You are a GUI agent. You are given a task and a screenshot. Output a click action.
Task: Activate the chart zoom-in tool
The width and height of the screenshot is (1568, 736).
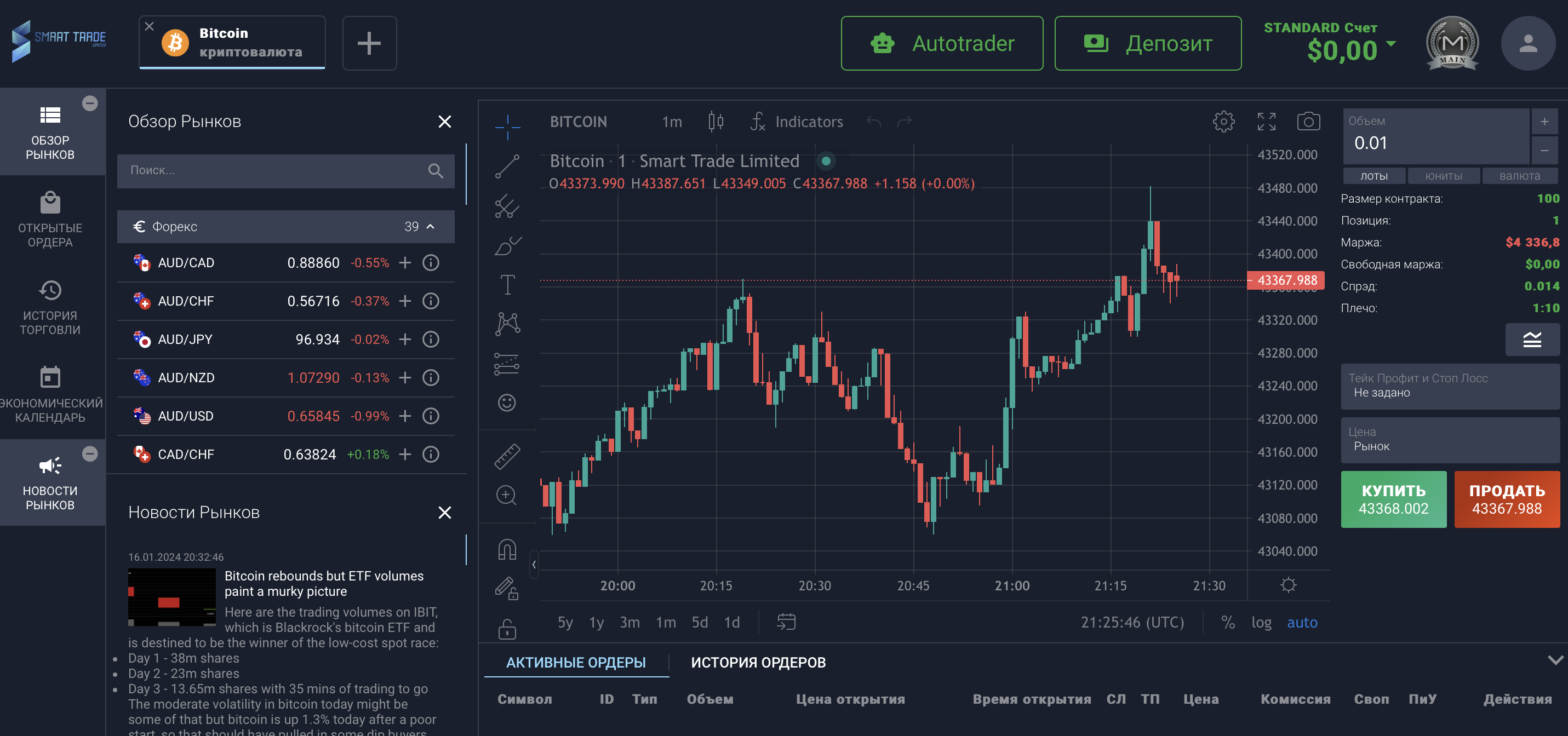tap(507, 495)
